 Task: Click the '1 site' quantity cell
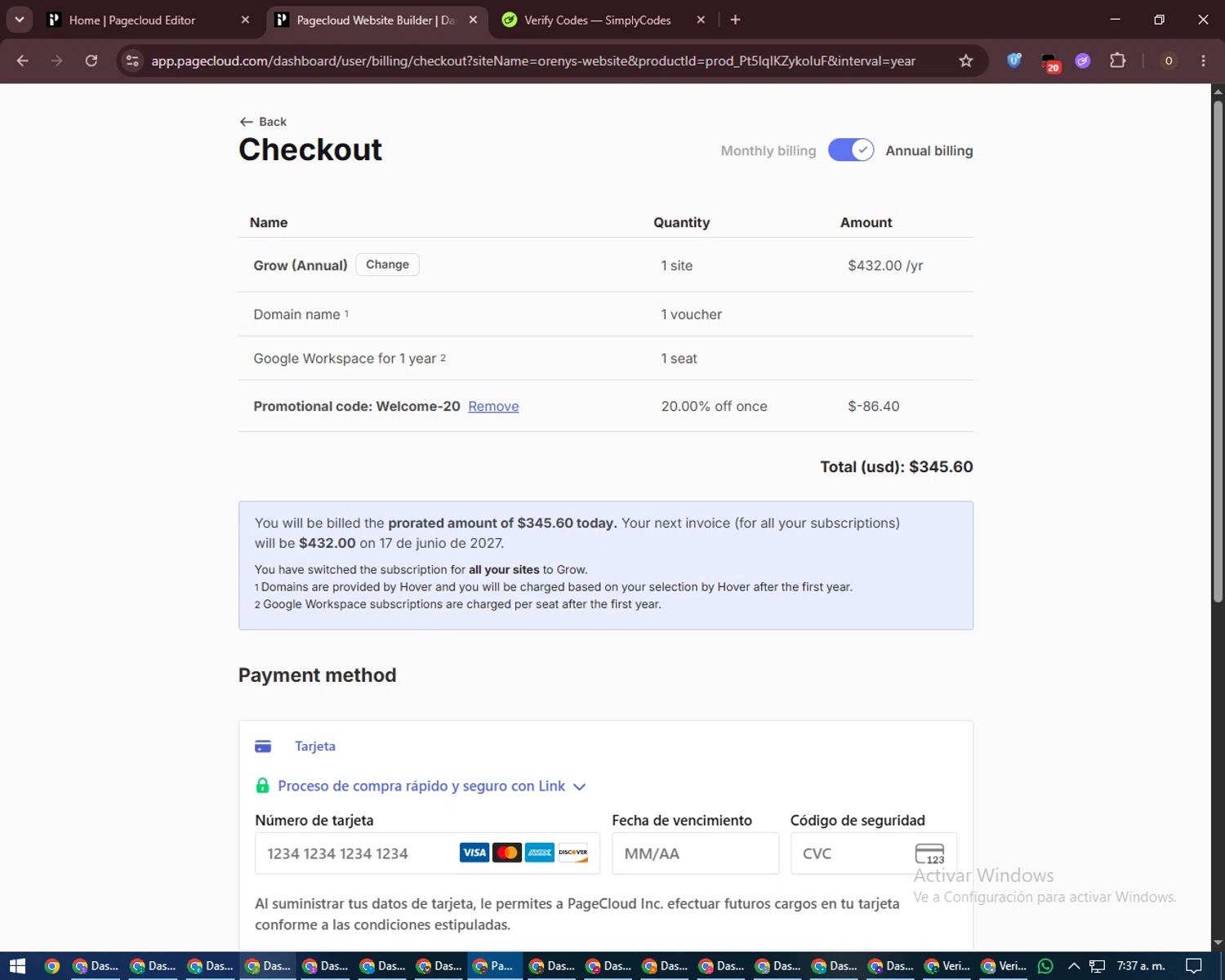click(x=677, y=265)
